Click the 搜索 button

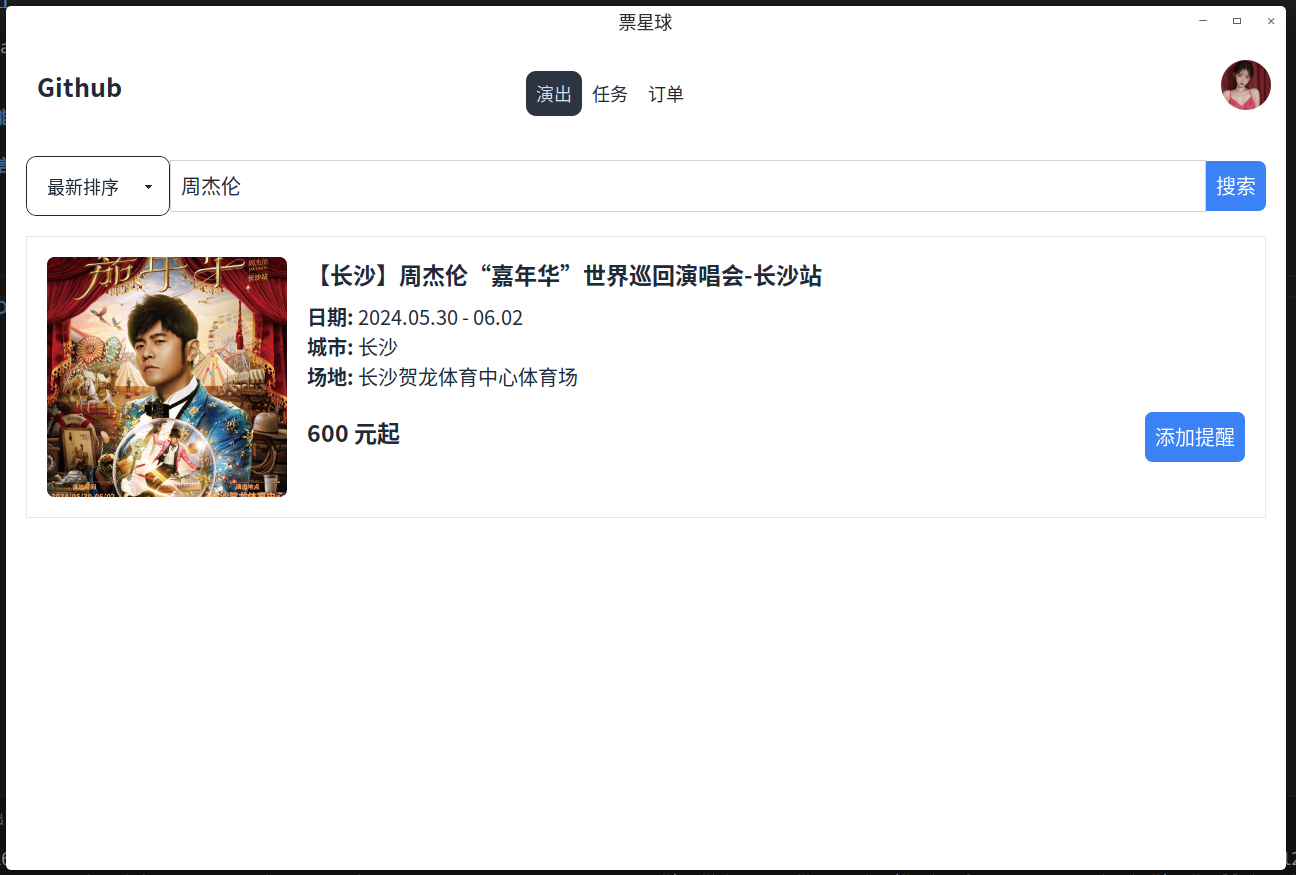(1236, 186)
